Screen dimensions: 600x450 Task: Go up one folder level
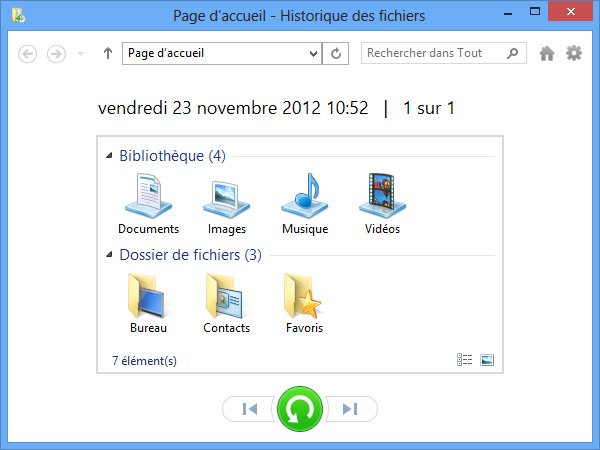(x=108, y=53)
